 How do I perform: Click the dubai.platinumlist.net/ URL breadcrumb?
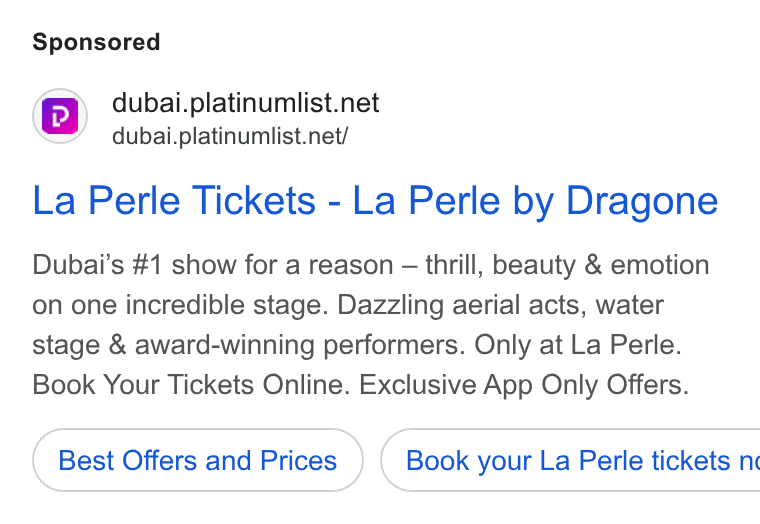230,136
